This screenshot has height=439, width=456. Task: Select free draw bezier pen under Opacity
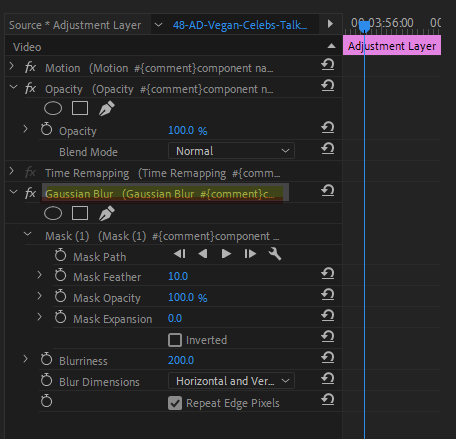click(107, 108)
